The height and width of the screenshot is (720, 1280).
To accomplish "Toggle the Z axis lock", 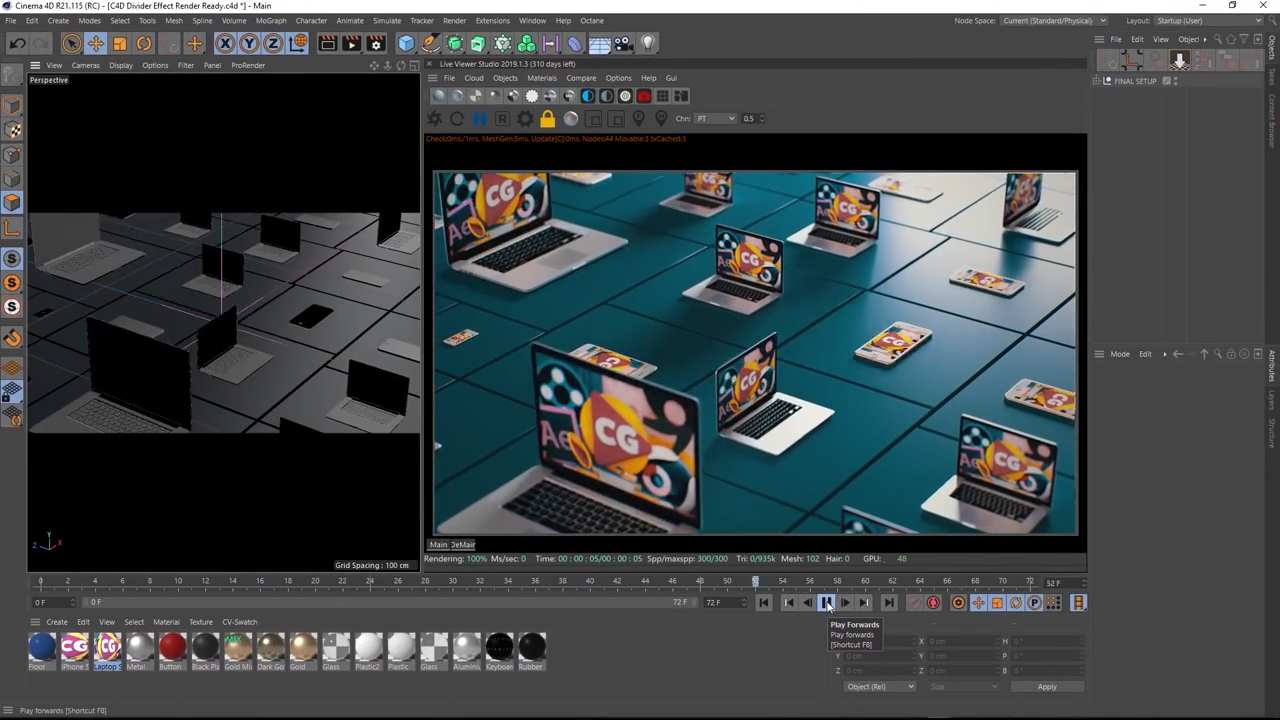I will click(273, 43).
